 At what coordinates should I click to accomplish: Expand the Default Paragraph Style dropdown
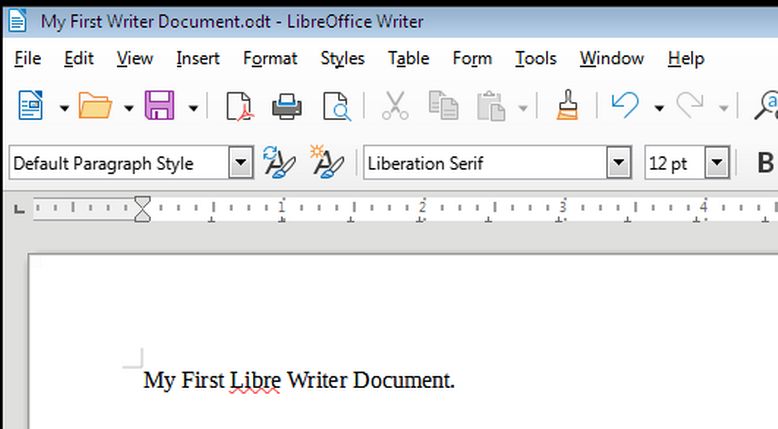[241, 163]
